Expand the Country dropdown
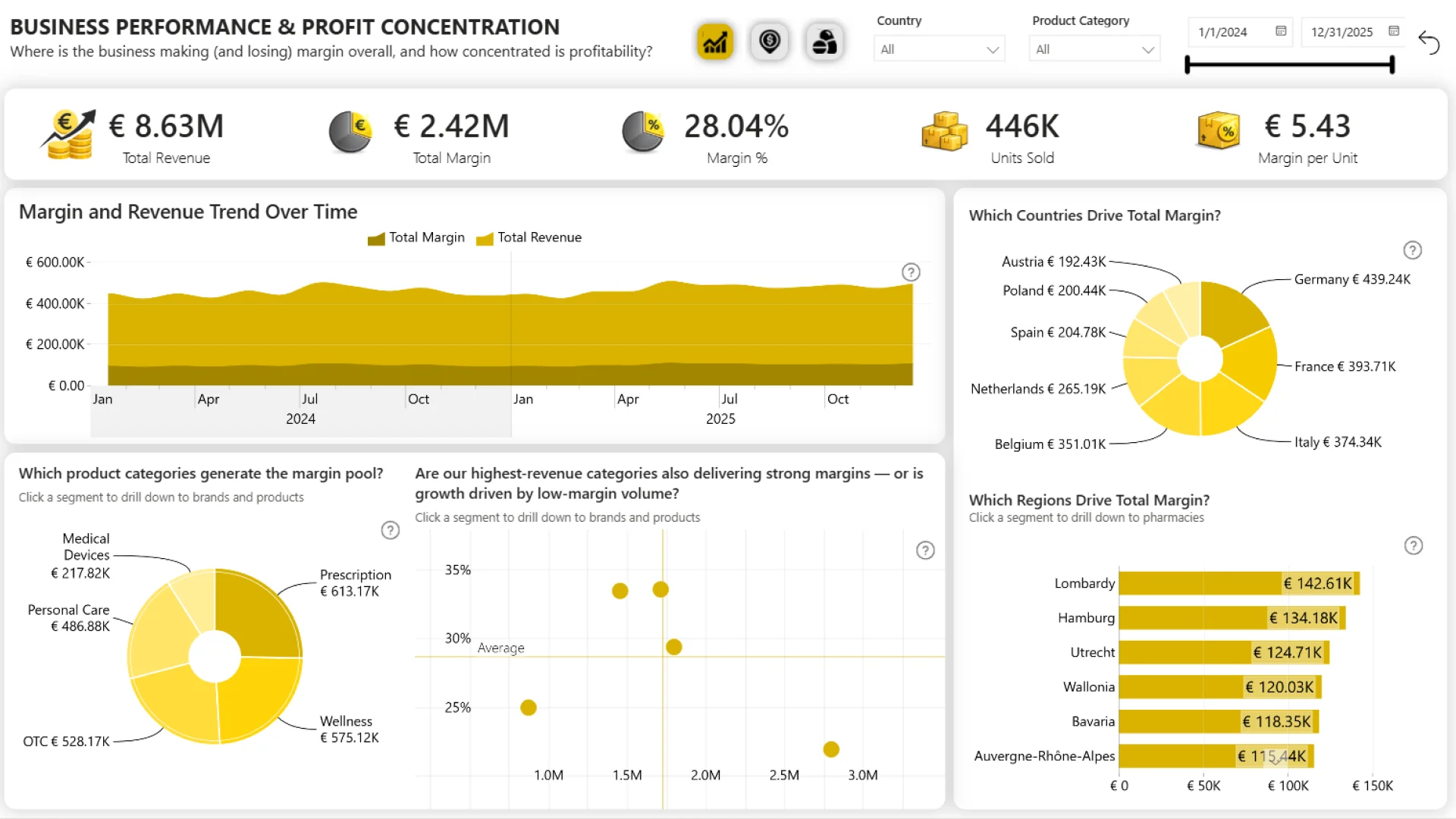The height and width of the screenshot is (819, 1456). click(x=939, y=49)
